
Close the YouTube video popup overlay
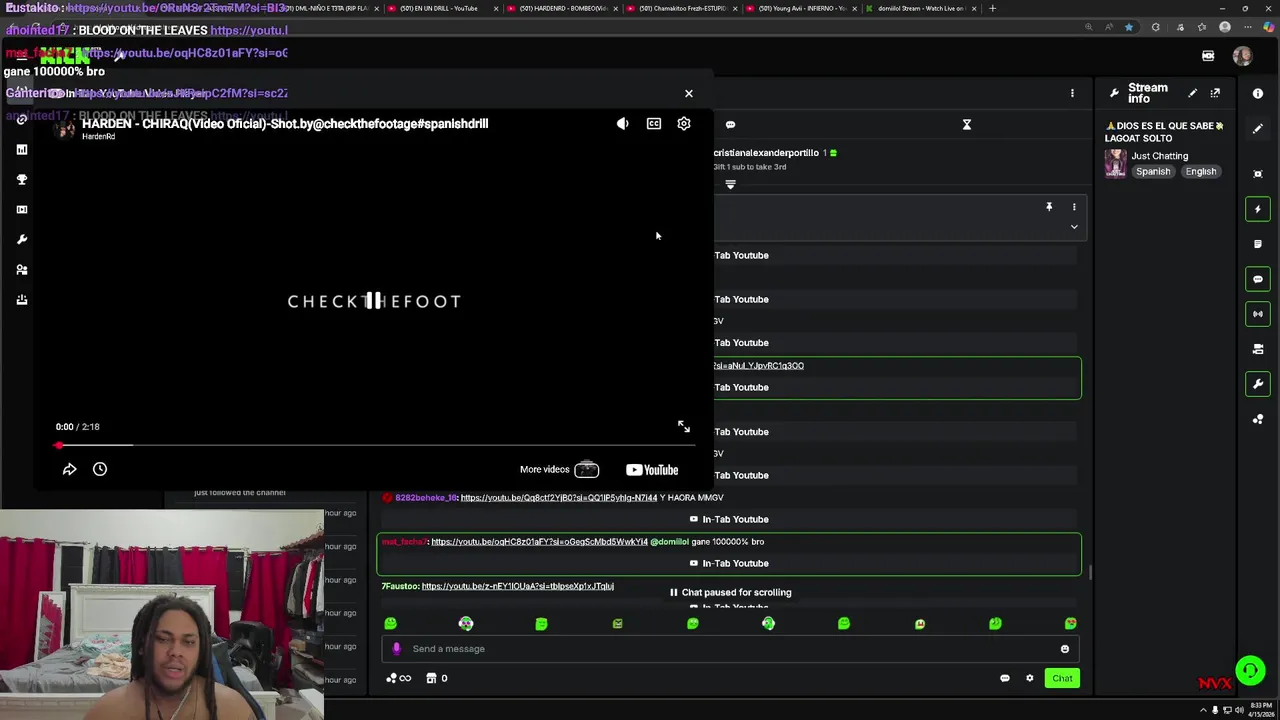pyautogui.click(x=688, y=93)
